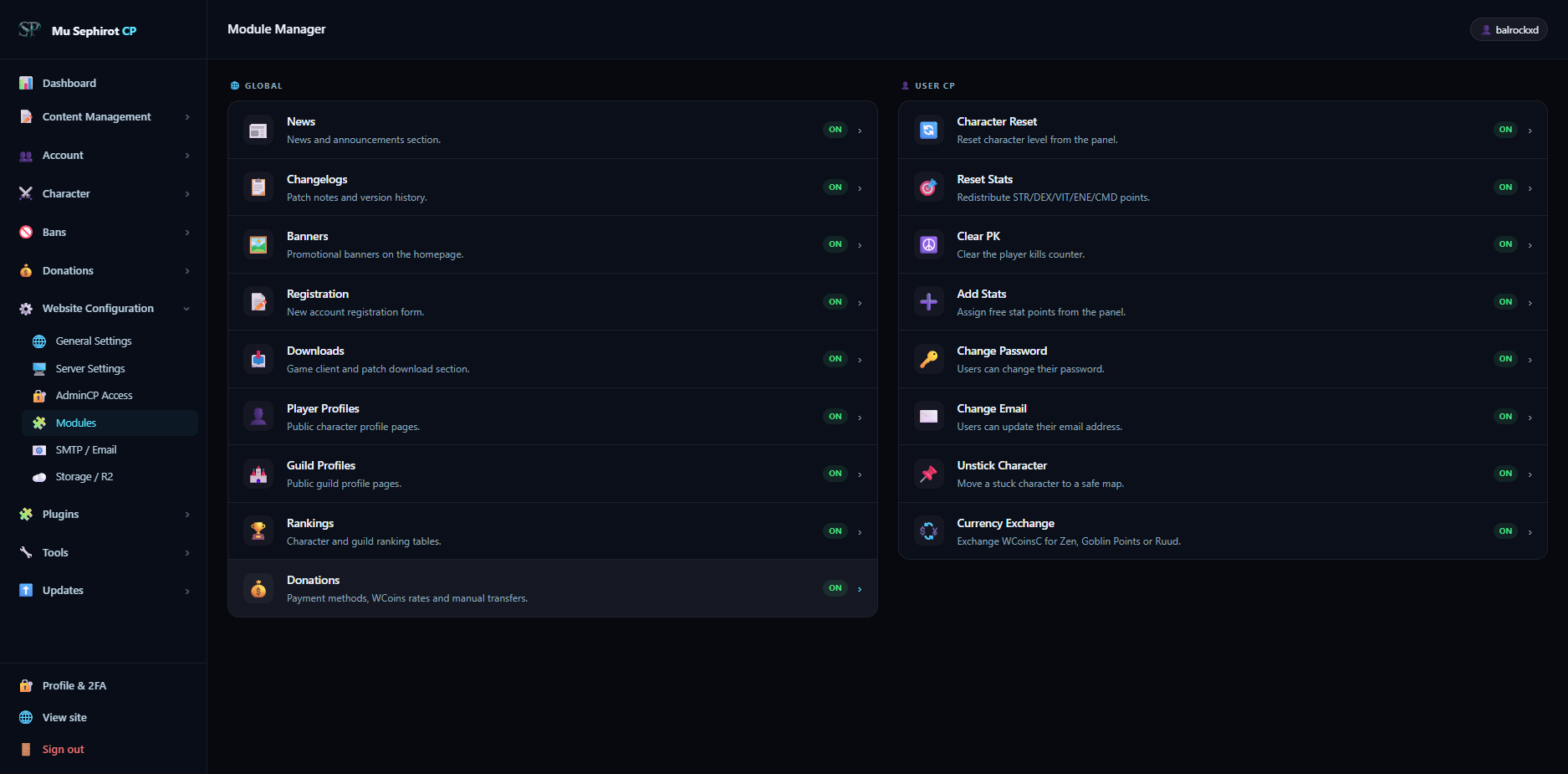
Task: Click the Player Profiles silhouette icon
Action: 258,417
